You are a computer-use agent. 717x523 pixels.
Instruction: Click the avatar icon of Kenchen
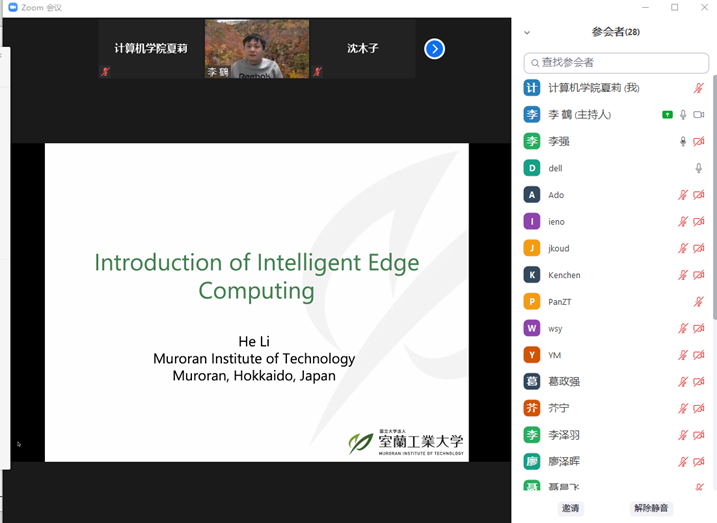[x=532, y=275]
